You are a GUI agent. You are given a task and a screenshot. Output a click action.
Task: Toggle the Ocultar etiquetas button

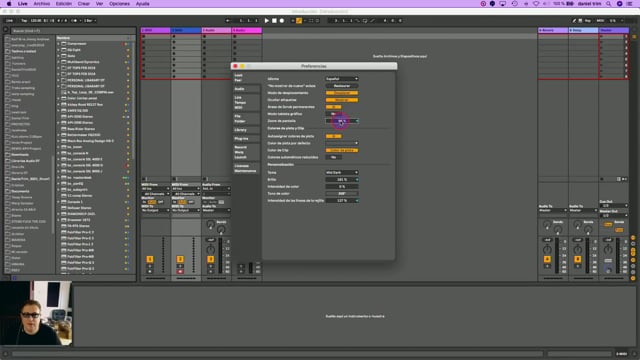(342, 100)
